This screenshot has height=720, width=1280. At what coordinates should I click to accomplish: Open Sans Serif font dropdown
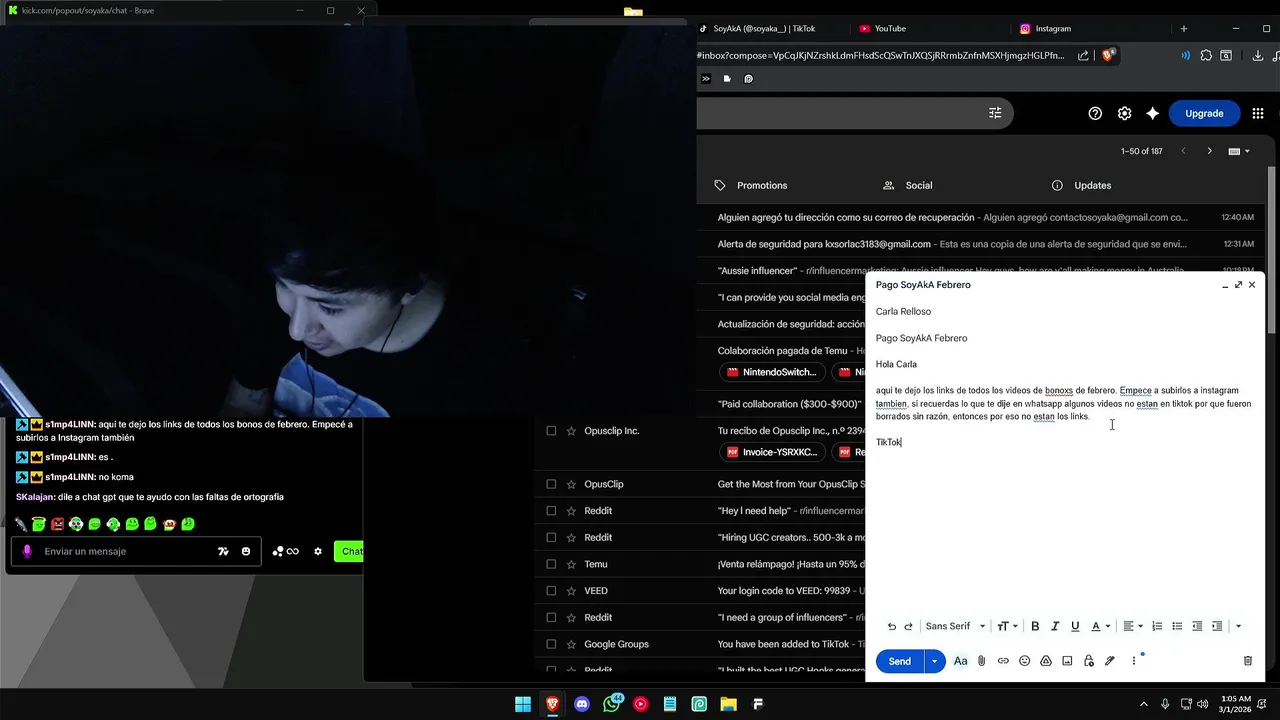pyautogui.click(x=955, y=627)
